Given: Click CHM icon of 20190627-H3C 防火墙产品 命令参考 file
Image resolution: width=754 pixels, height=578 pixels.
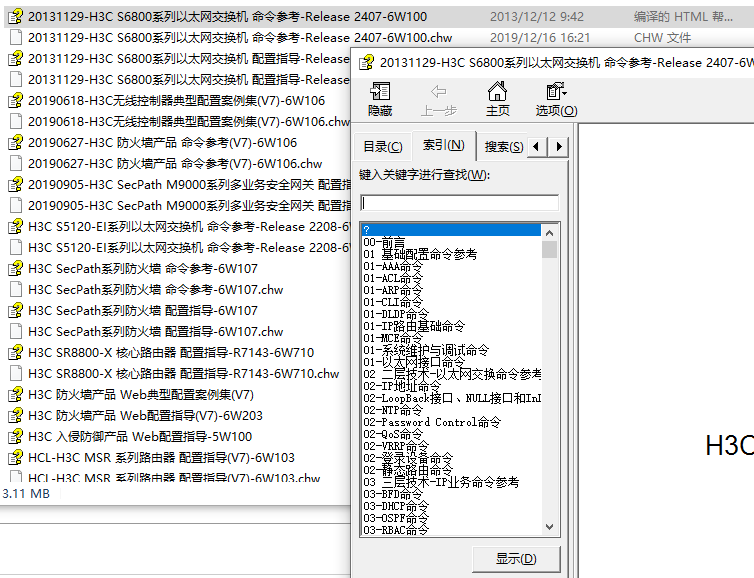Looking at the screenshot, I should click(x=15, y=143).
